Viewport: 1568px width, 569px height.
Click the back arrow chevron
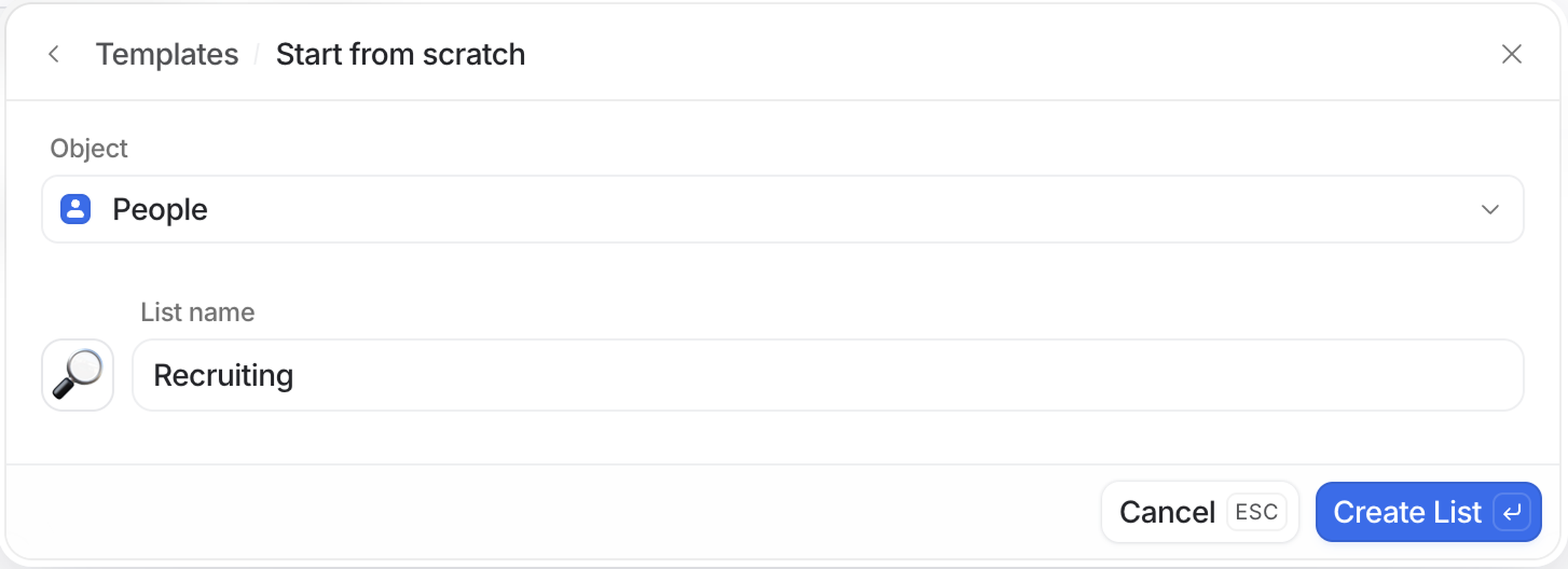[53, 54]
